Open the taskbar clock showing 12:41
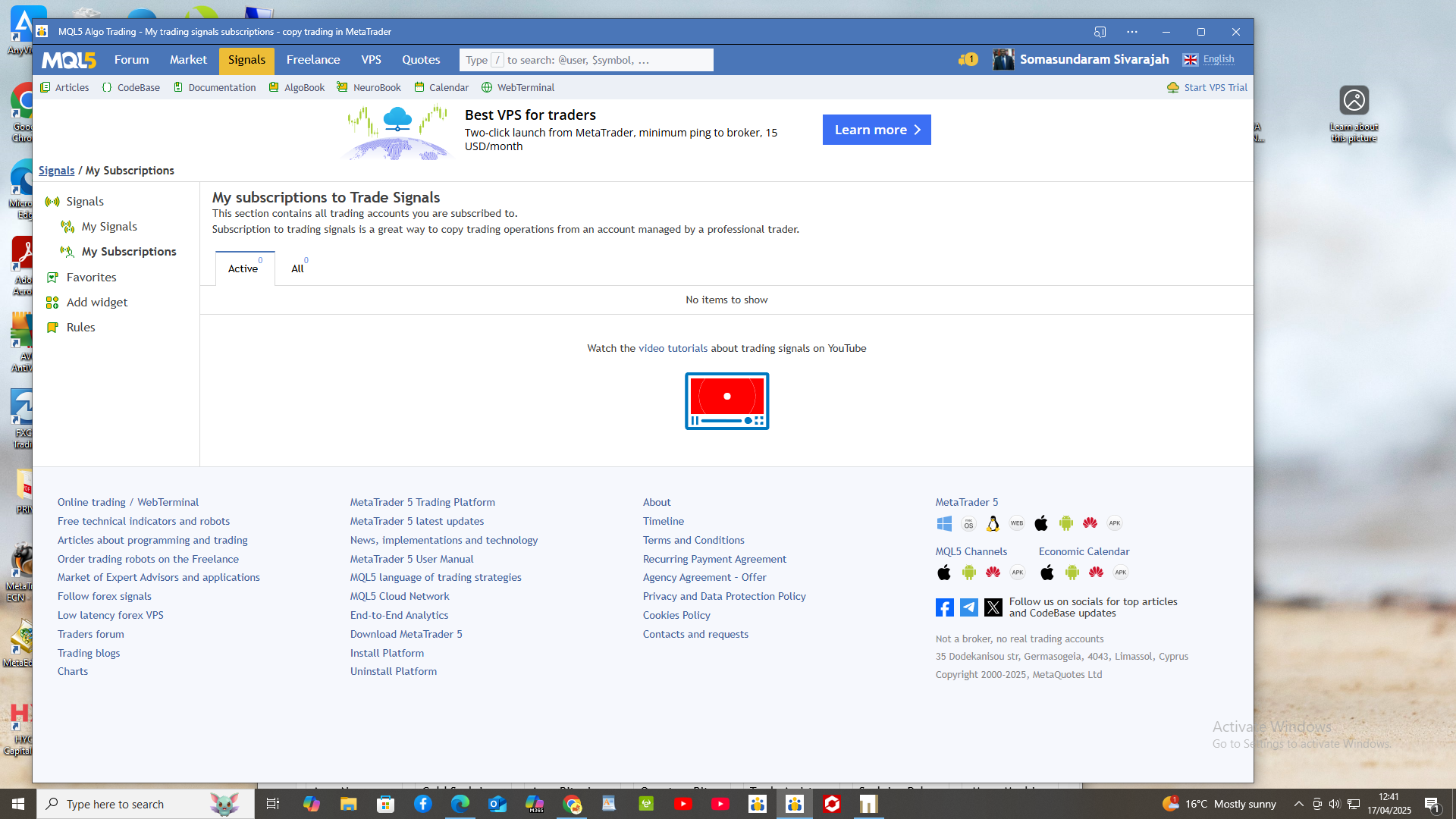This screenshot has height=819, width=1456. coord(1389,804)
